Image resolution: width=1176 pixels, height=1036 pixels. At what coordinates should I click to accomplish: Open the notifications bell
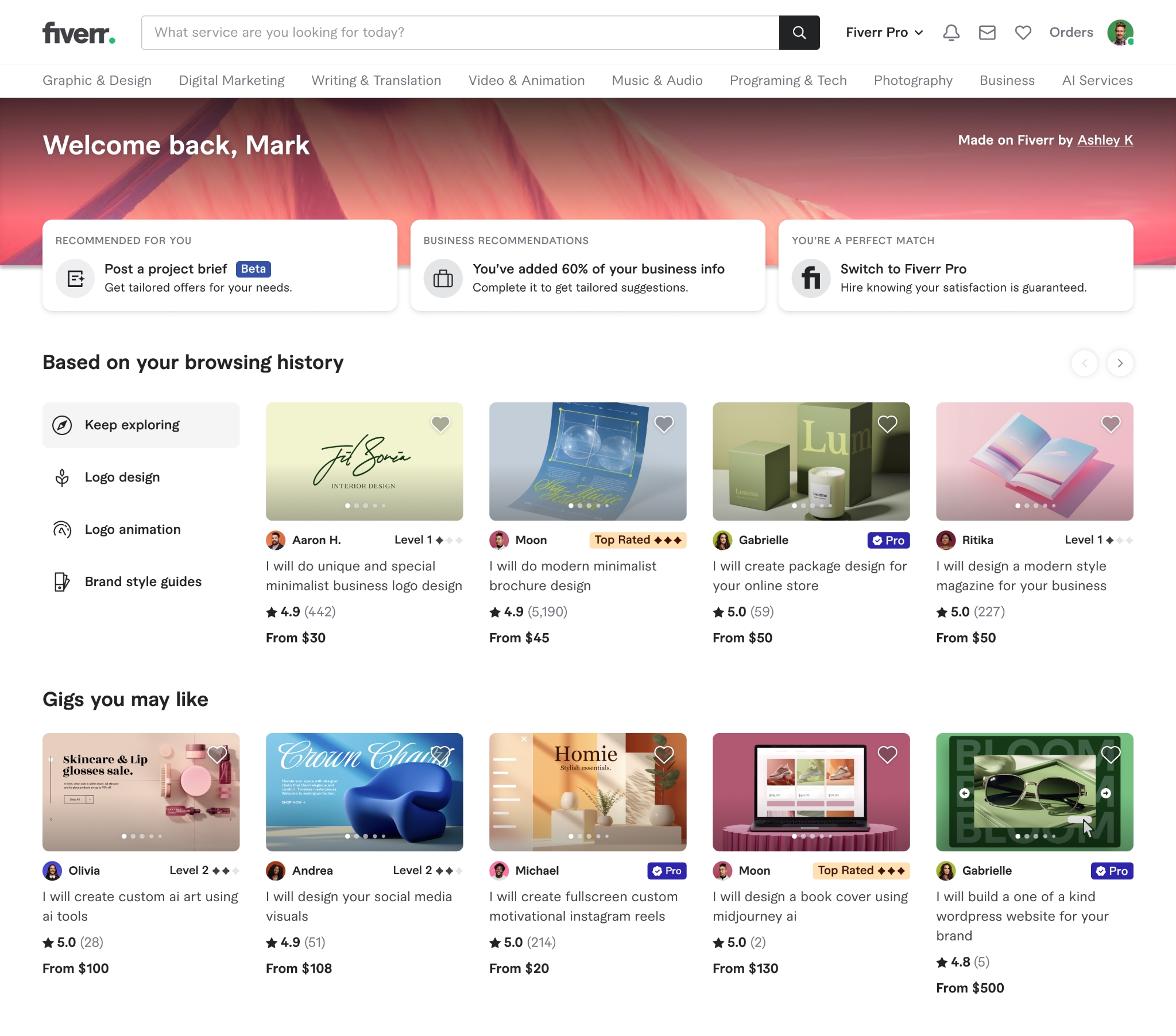(x=950, y=32)
